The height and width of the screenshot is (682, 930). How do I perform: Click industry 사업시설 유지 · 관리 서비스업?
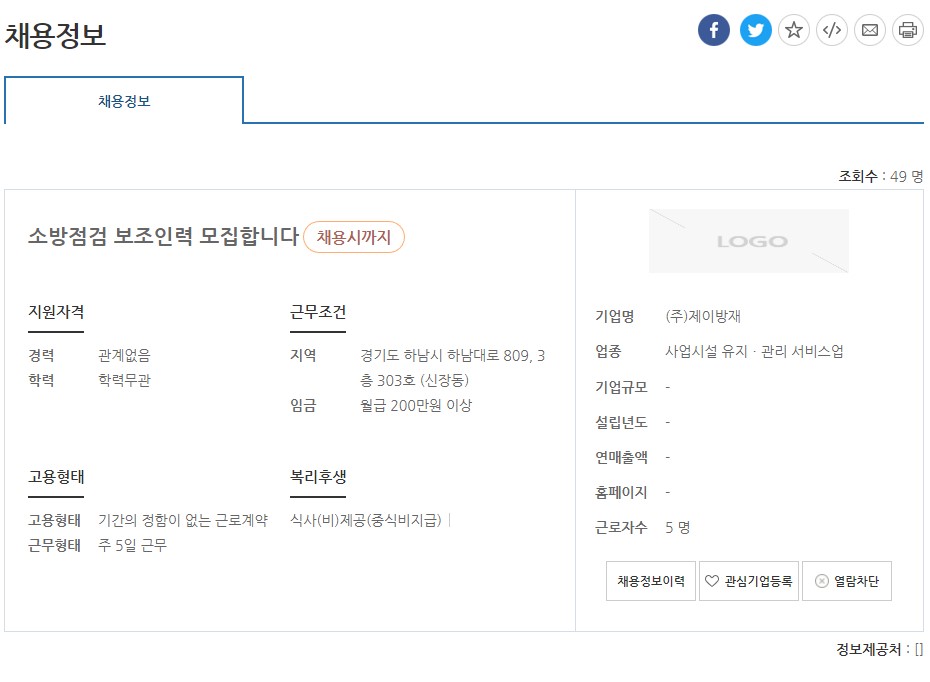pyautogui.click(x=754, y=351)
